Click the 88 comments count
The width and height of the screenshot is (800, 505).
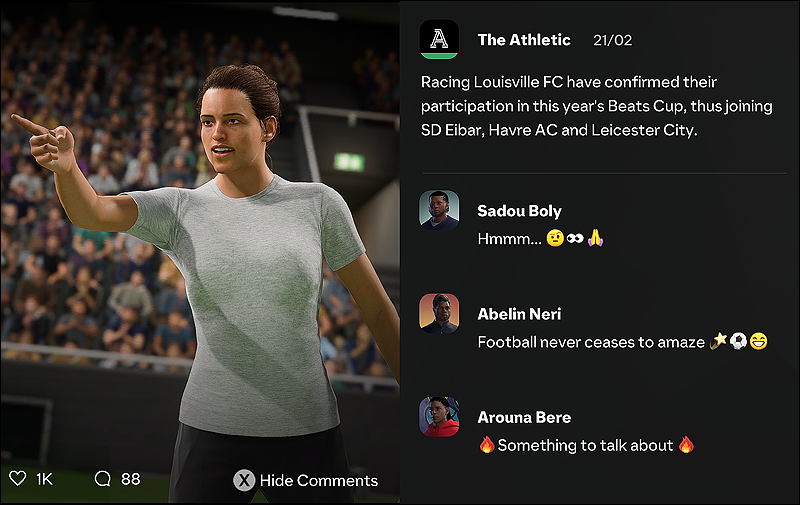click(x=131, y=479)
